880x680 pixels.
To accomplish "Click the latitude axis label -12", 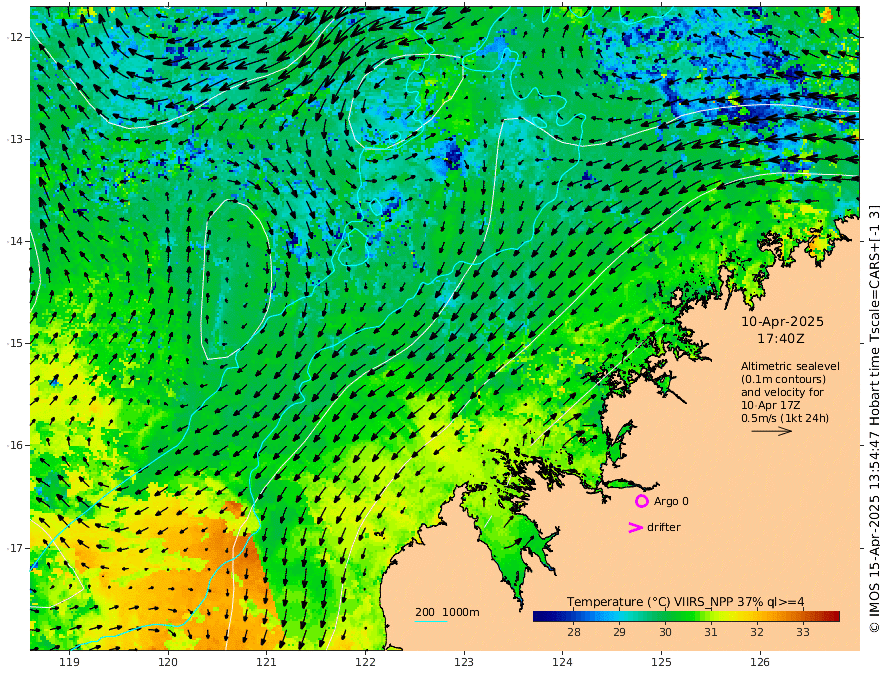I will click(x=15, y=37).
